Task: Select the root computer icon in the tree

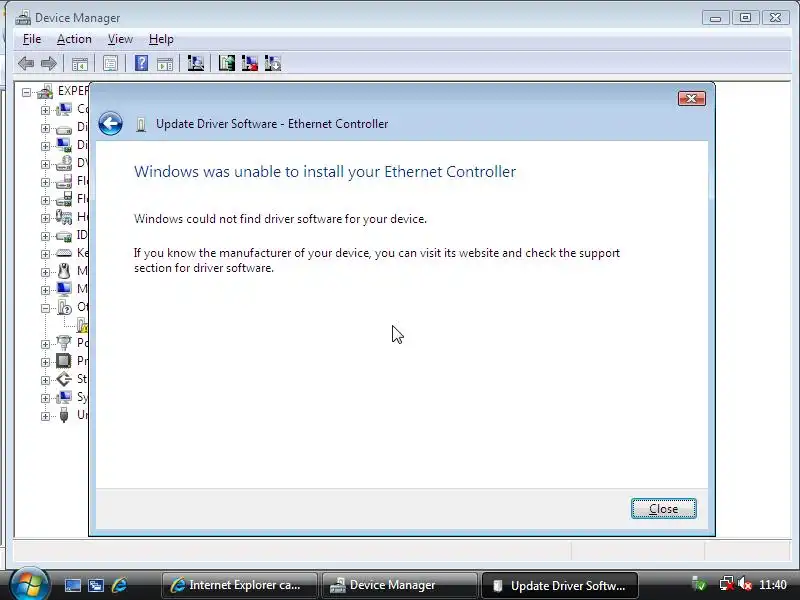Action: [45, 91]
